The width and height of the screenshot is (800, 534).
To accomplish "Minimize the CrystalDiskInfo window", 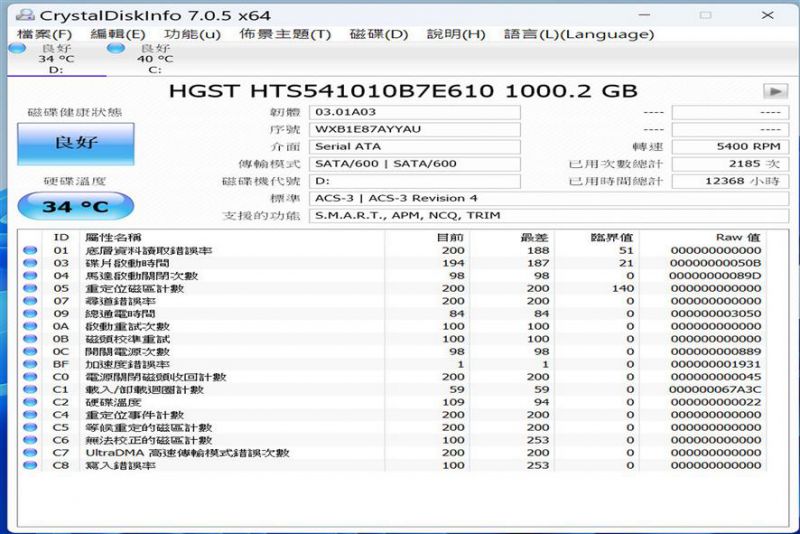I will 645,15.
